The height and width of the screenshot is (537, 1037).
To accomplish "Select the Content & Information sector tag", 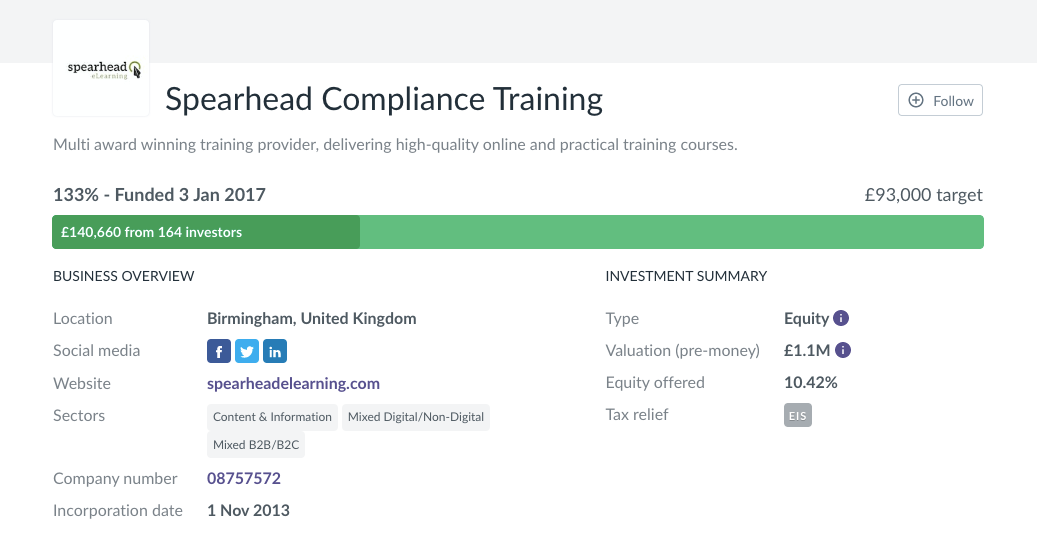I will (x=272, y=417).
